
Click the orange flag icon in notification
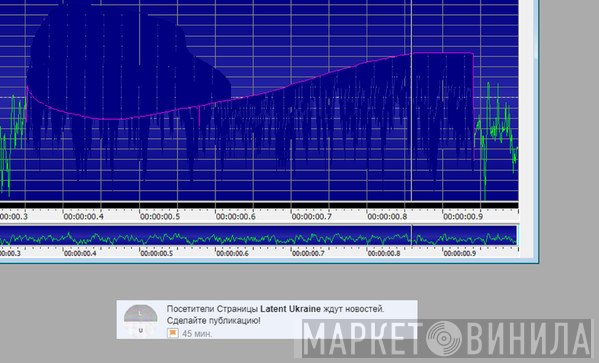pyautogui.click(x=173, y=333)
